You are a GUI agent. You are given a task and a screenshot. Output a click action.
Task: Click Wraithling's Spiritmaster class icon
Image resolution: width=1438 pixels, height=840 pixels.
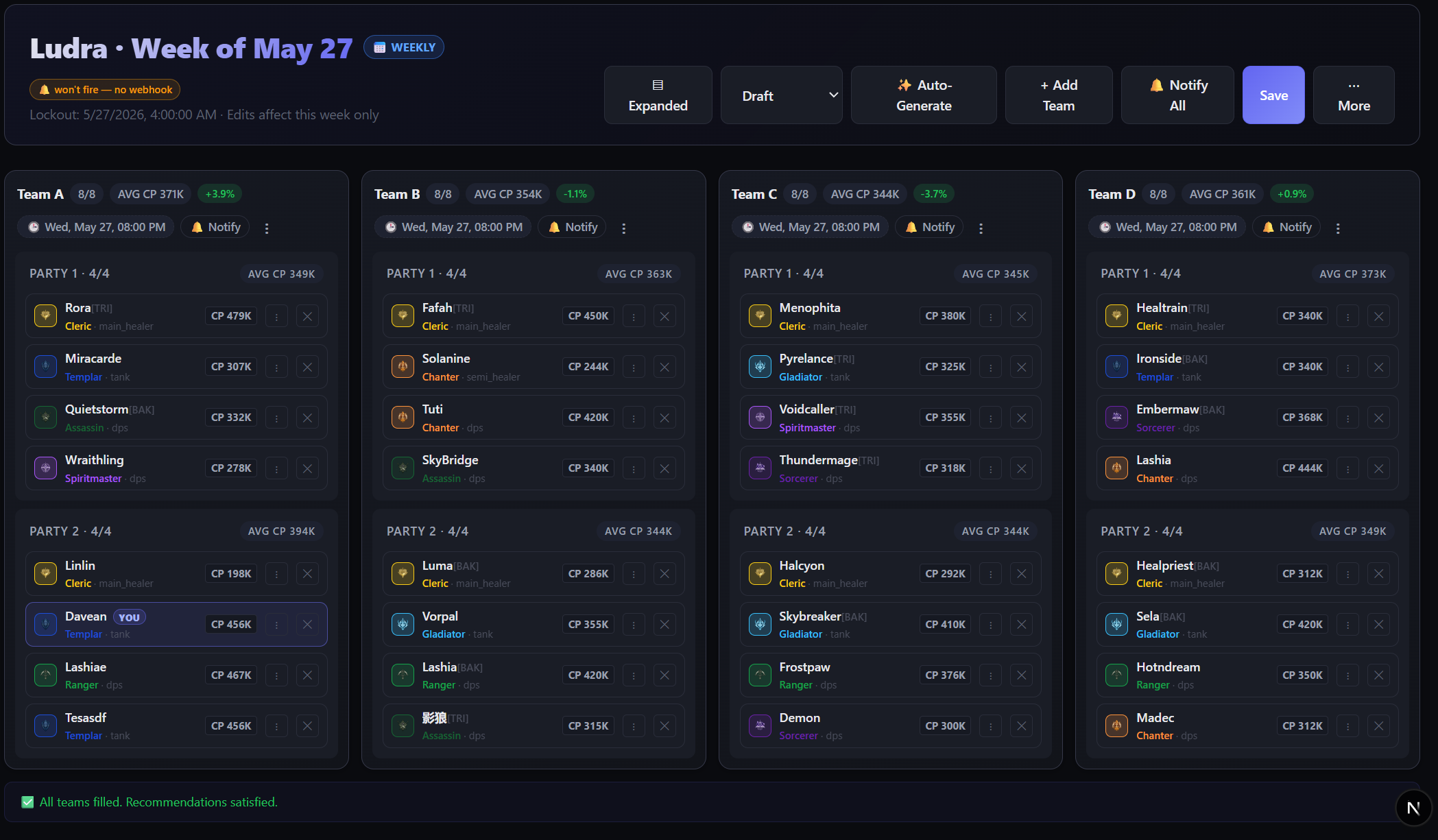45,468
